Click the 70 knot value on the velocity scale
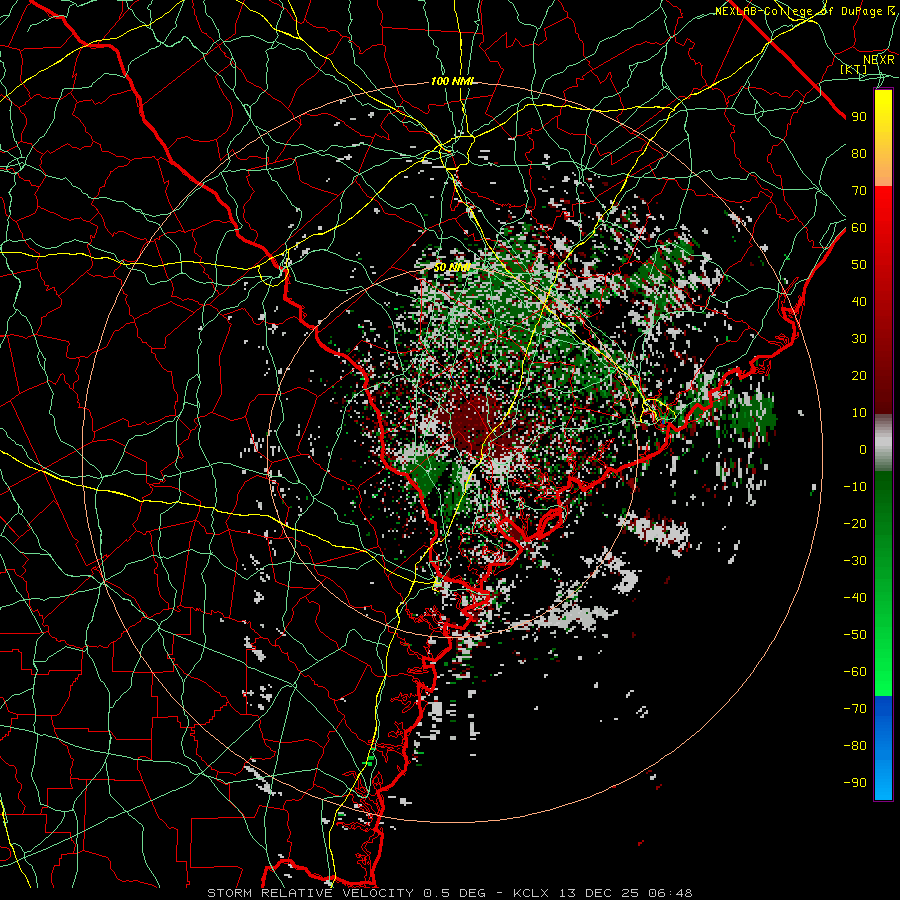Screen dimensions: 900x900 [x=859, y=190]
